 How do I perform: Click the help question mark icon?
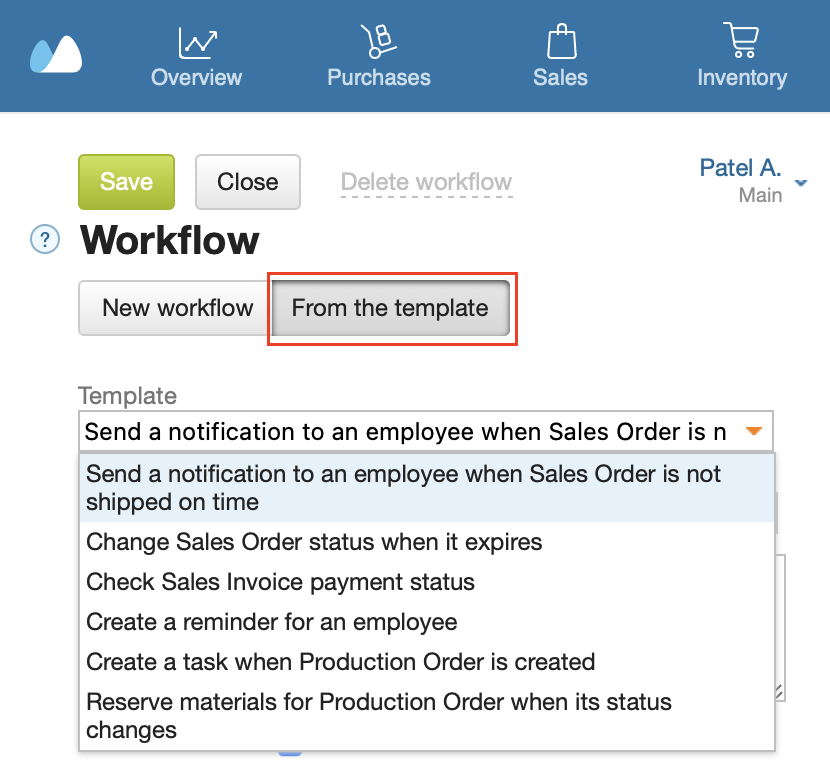pyautogui.click(x=45, y=240)
